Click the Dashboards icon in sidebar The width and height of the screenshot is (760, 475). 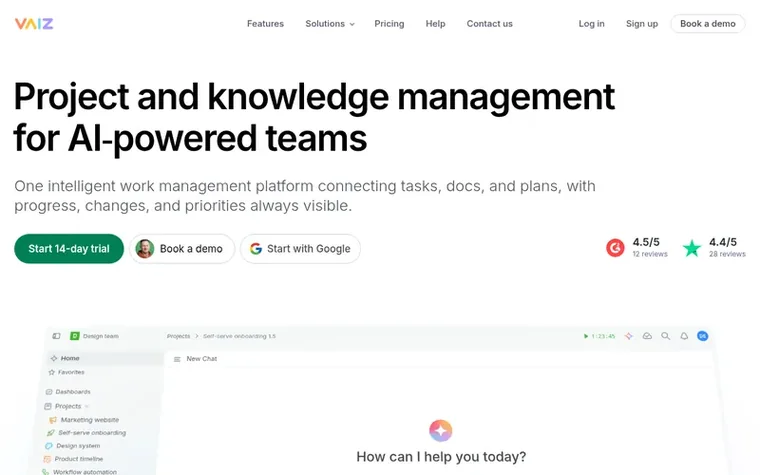click(48, 392)
